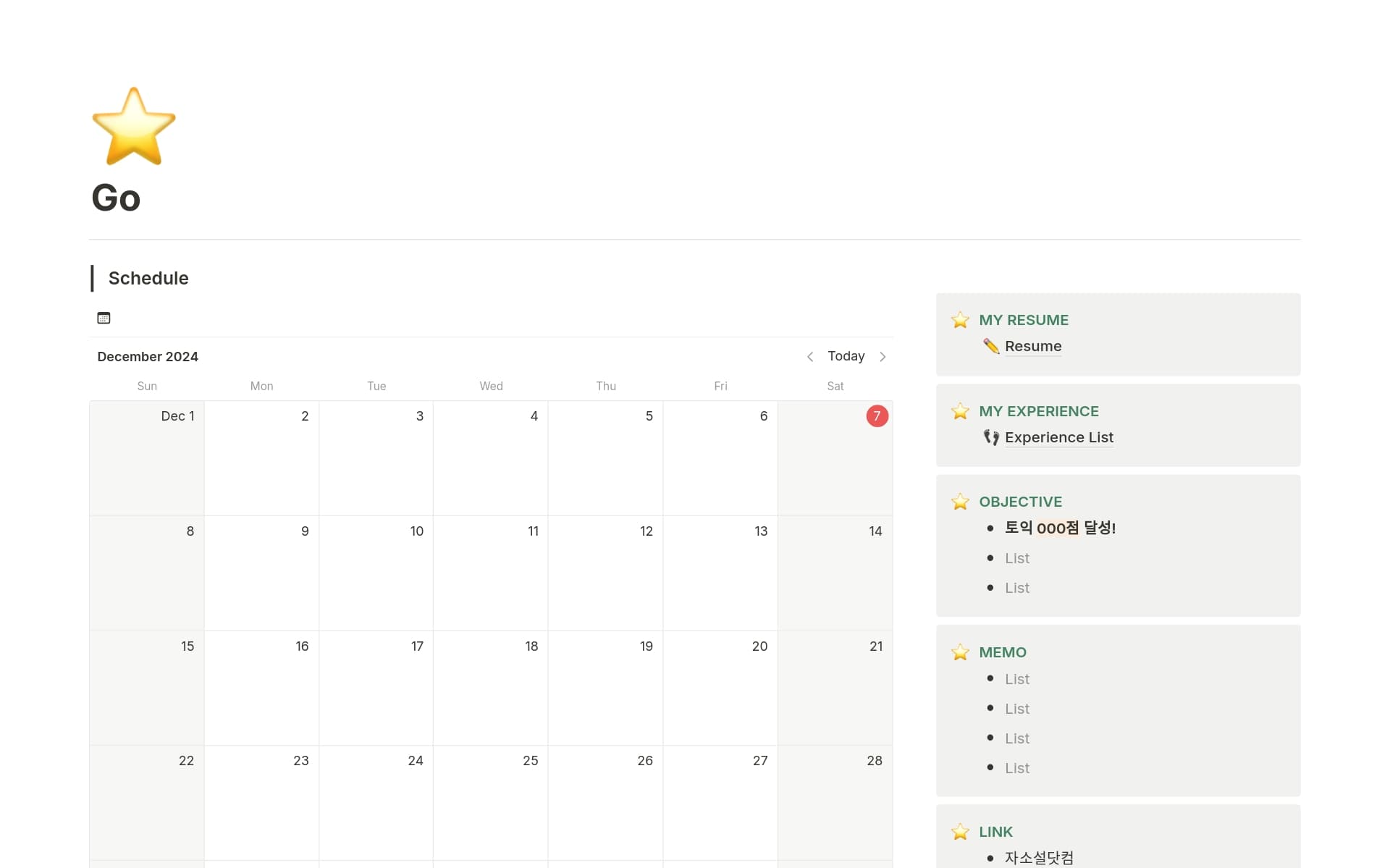This screenshot has height=868, width=1390.
Task: Click the star icon beside MY RESUME
Action: point(960,320)
